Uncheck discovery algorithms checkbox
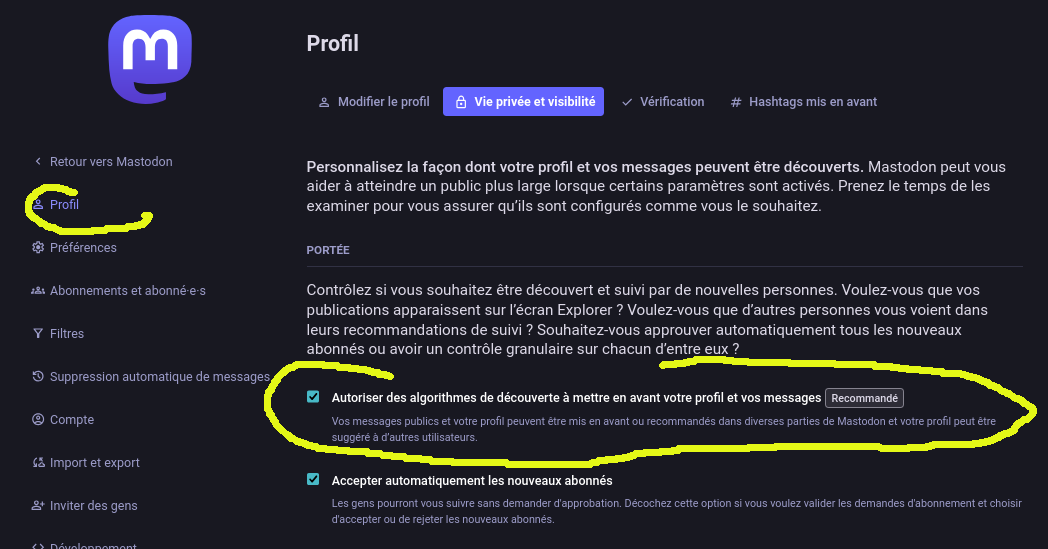Screen dimensions: 1048x549 point(313,397)
